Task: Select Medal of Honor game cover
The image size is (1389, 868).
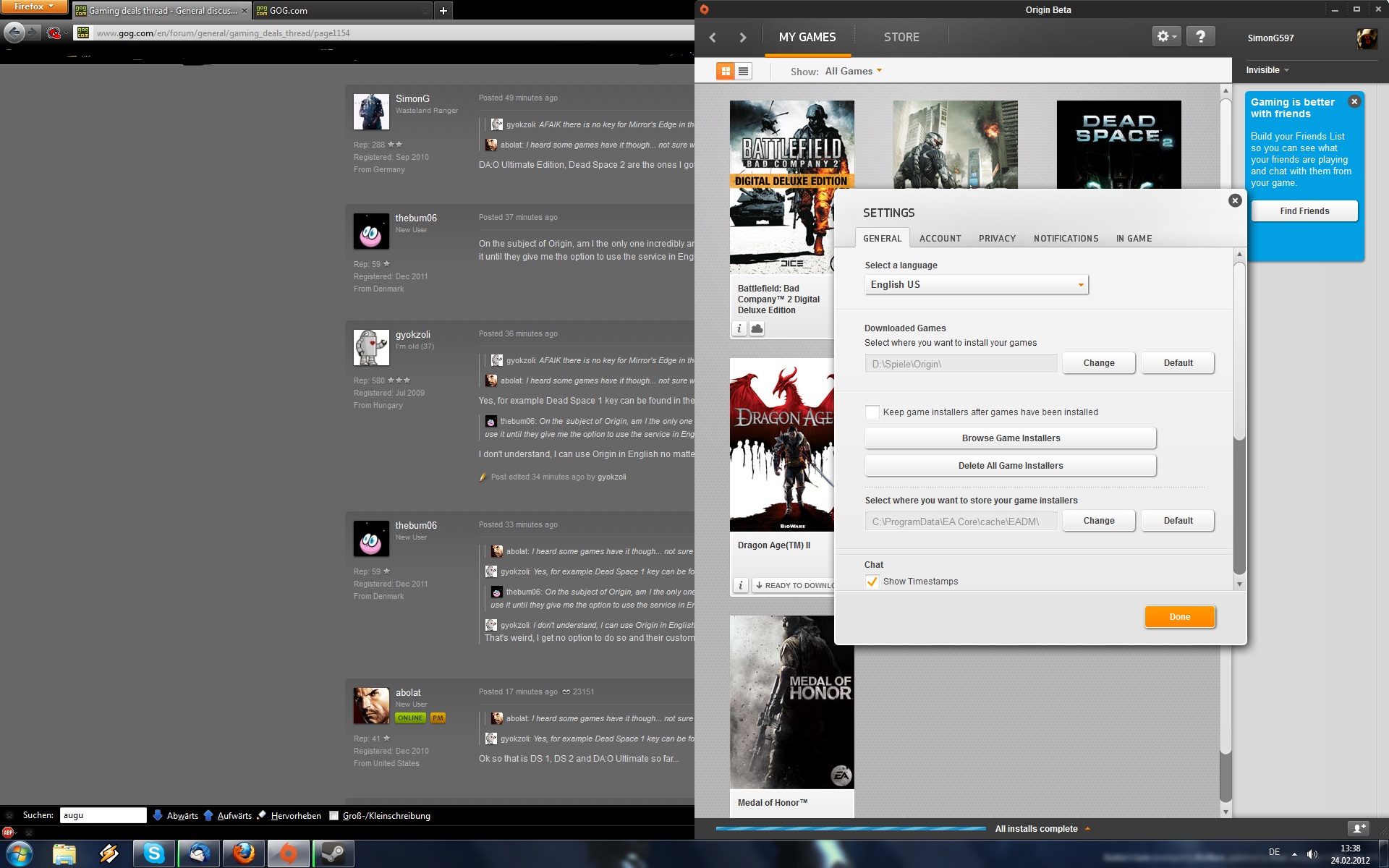Action: 791,702
